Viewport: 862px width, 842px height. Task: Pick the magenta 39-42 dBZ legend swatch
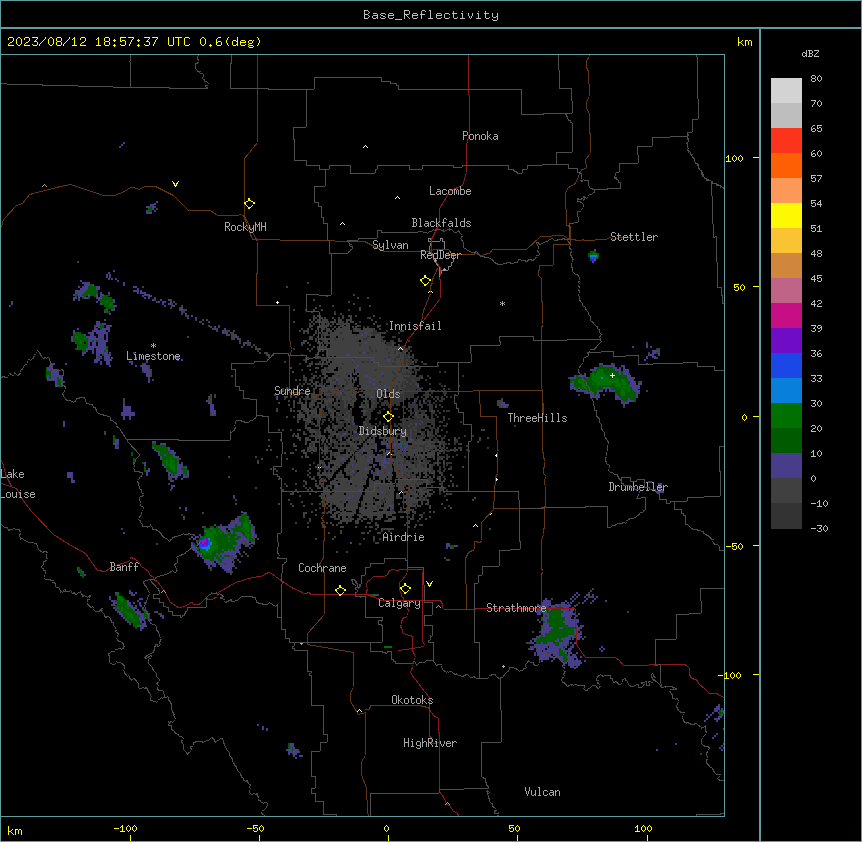point(786,315)
